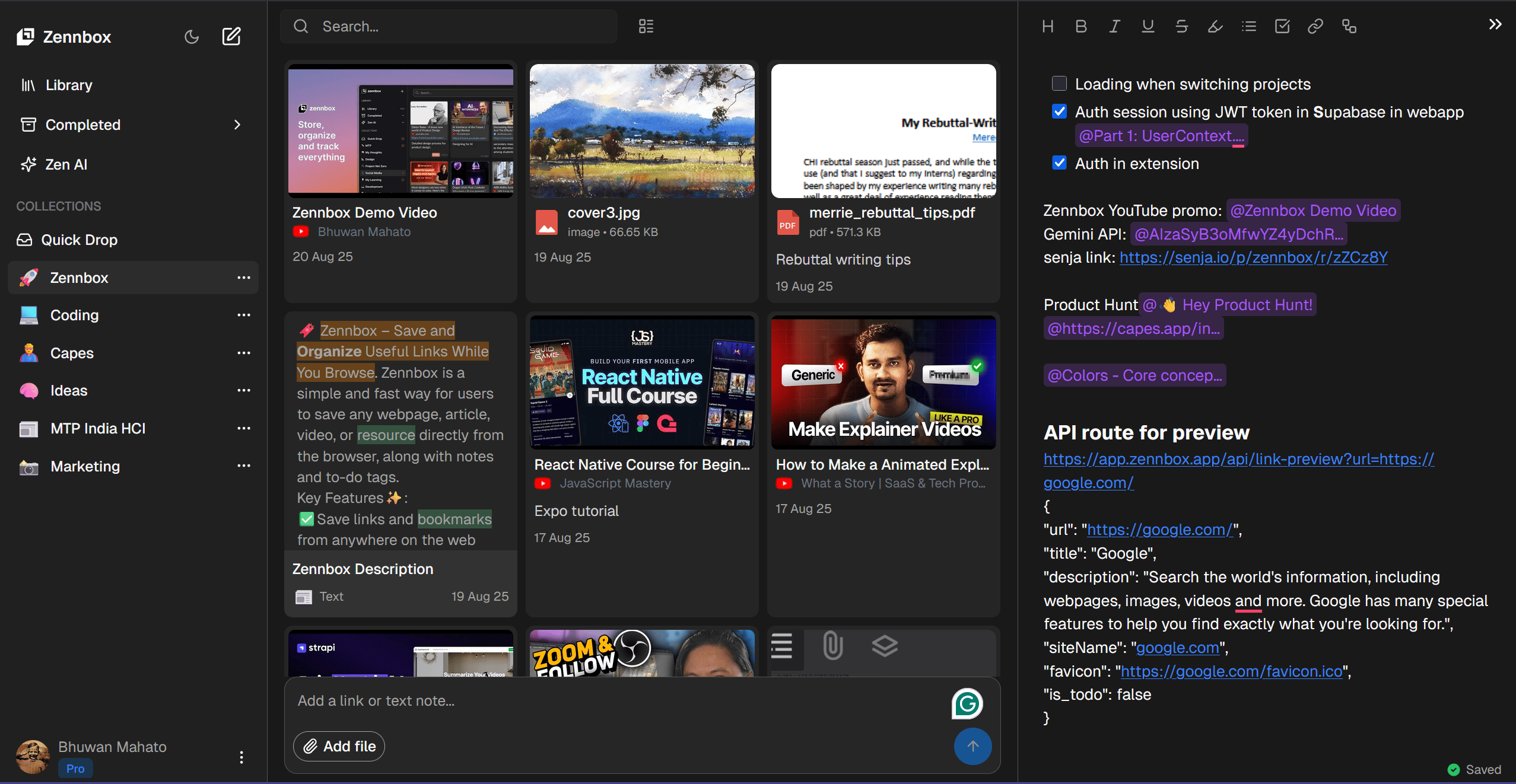The width and height of the screenshot is (1516, 784).
Task: Open the cover3.jpg thumbnail
Action: coord(642,131)
